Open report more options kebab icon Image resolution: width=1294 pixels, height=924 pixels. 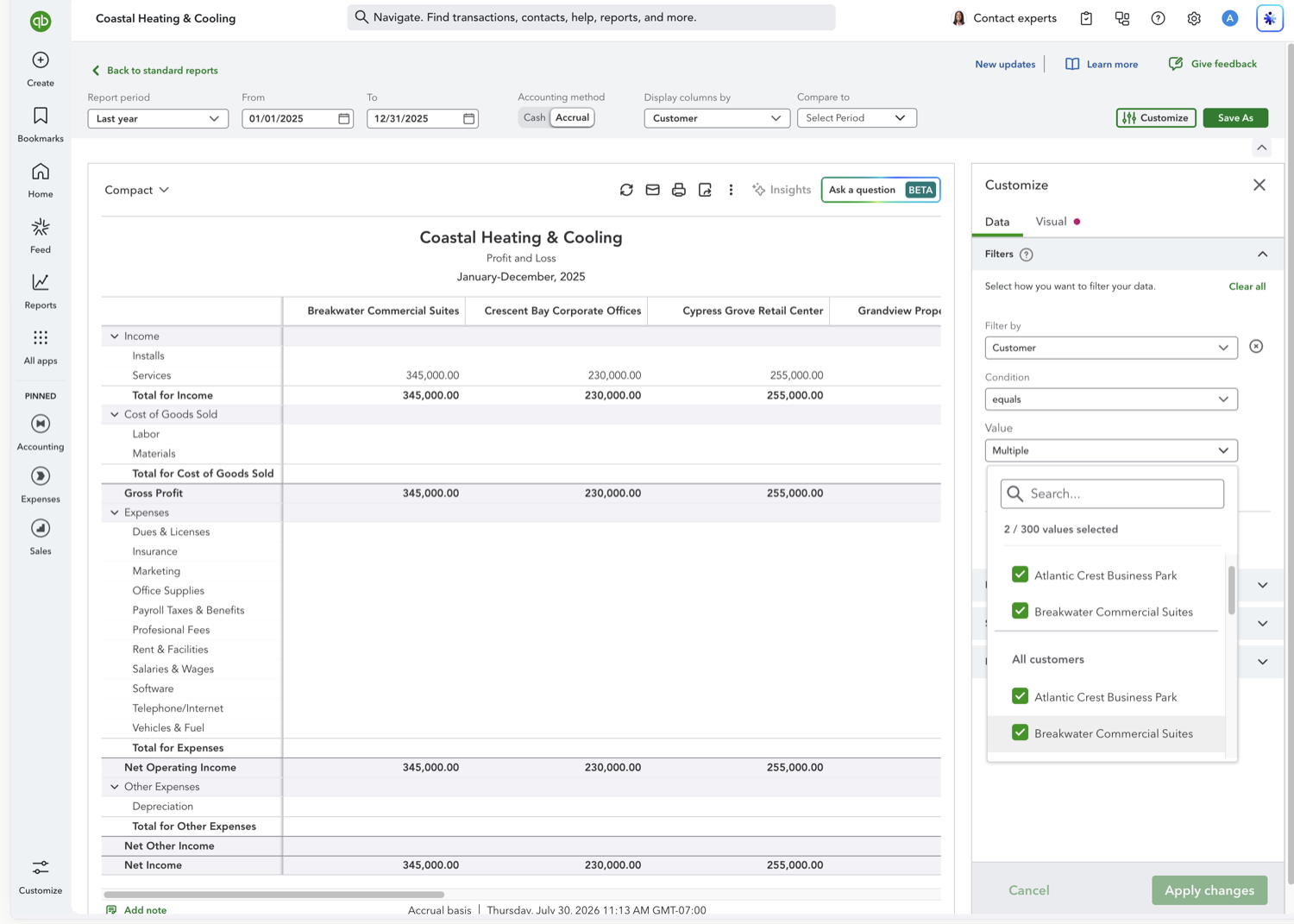tap(731, 190)
